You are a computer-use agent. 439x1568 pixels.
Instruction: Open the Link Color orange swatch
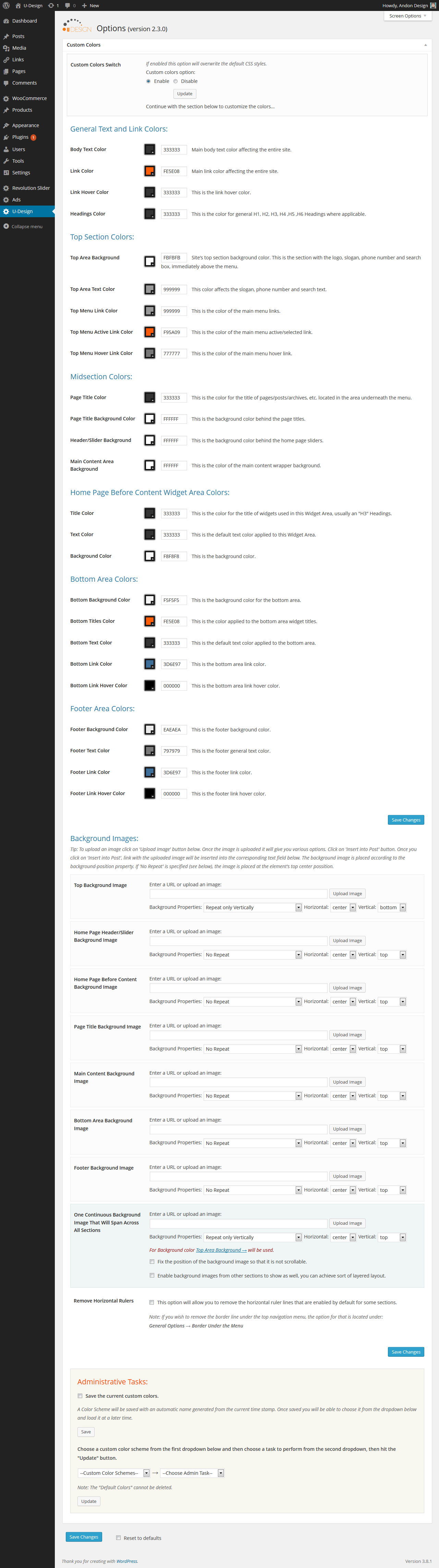click(149, 171)
